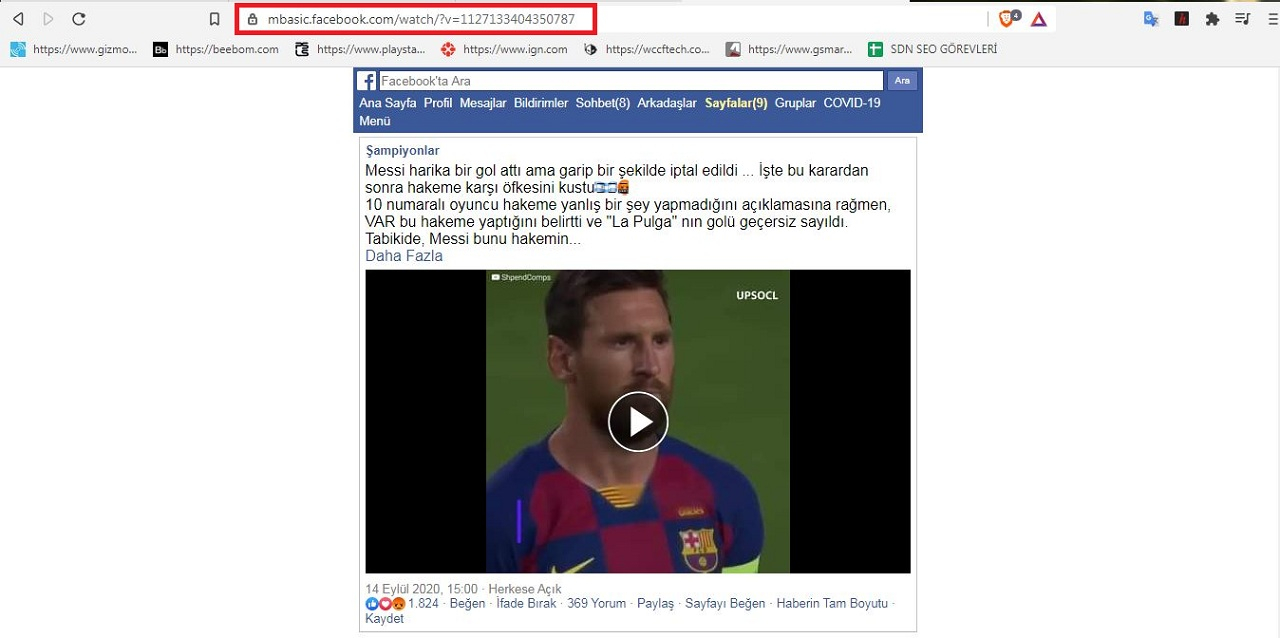Bookmark this page using the star icon

click(x=213, y=18)
